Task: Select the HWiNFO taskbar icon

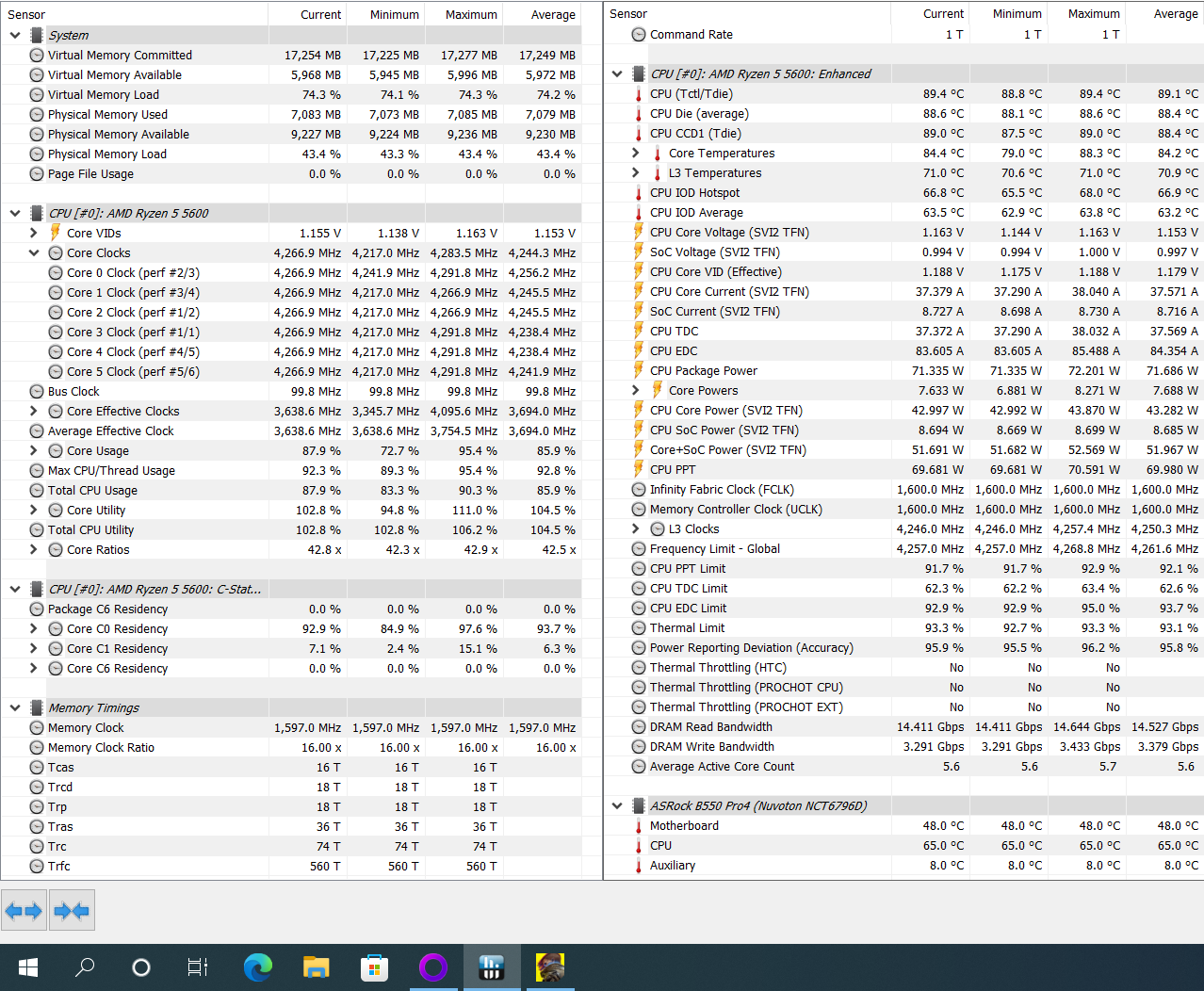Action: pos(492,967)
